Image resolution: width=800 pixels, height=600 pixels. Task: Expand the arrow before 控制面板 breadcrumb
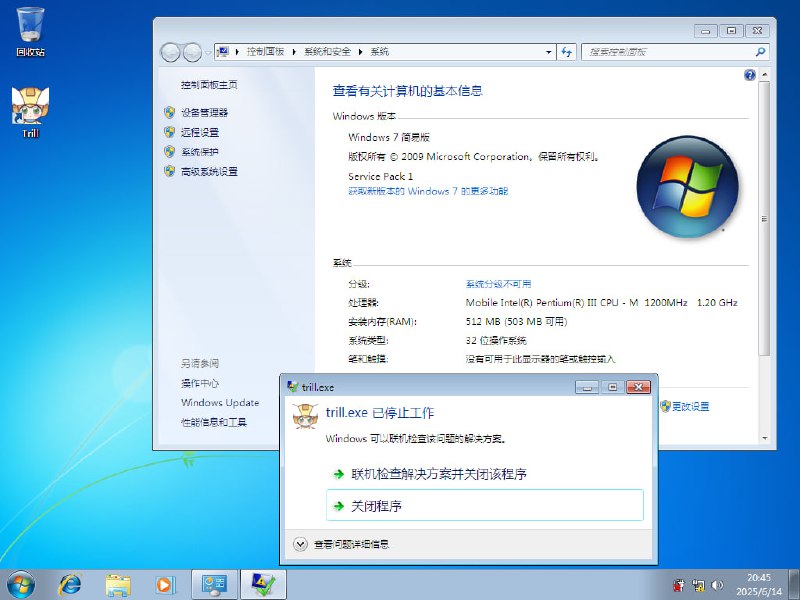point(237,52)
